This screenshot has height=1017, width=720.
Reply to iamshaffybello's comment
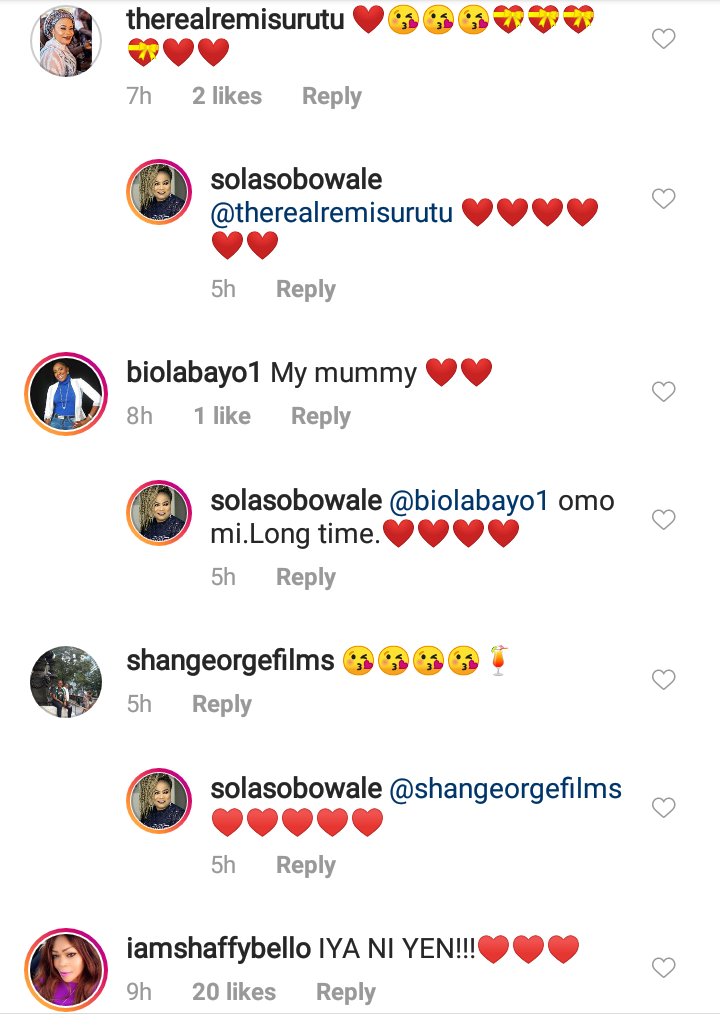(345, 992)
